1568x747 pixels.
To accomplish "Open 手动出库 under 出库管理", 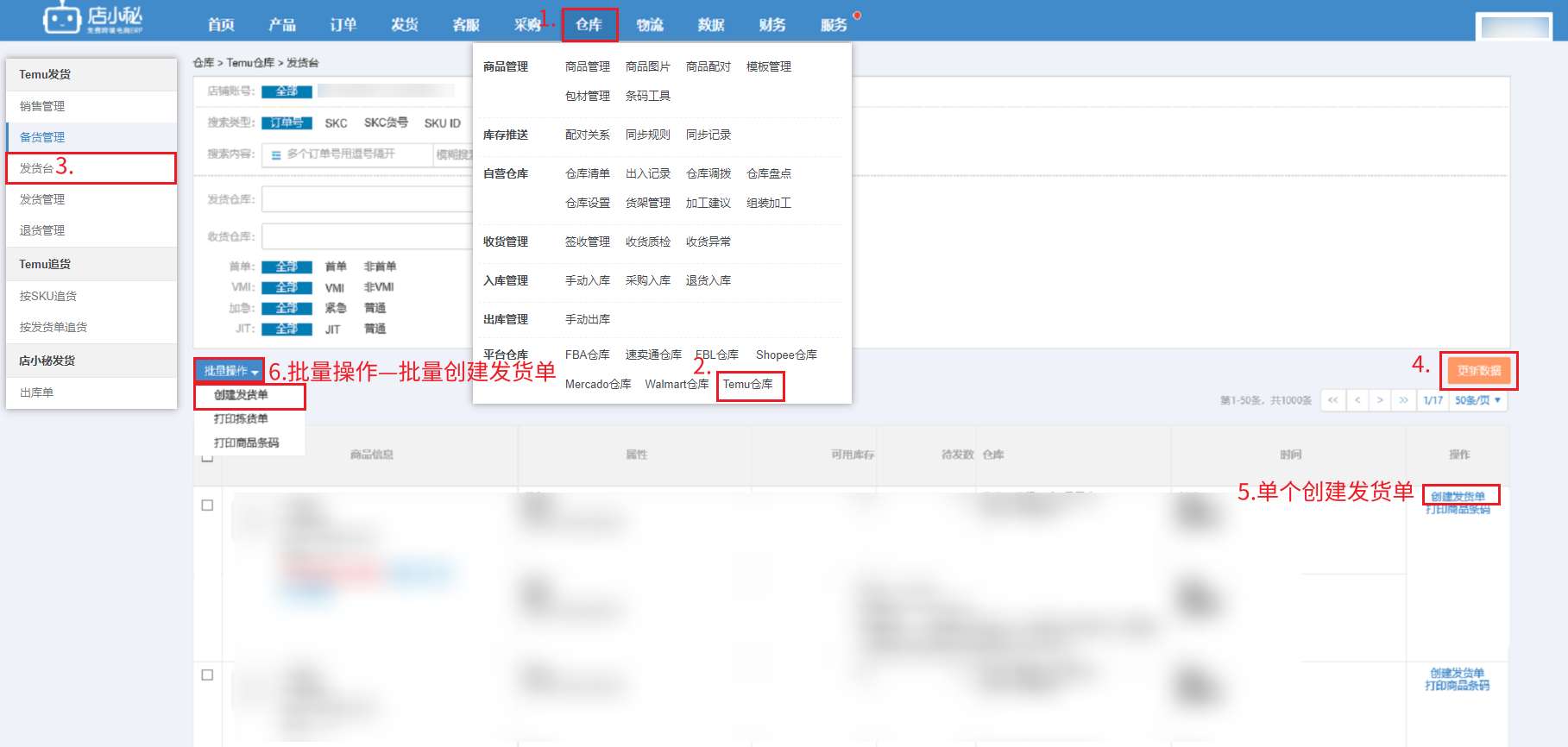I will pos(588,320).
